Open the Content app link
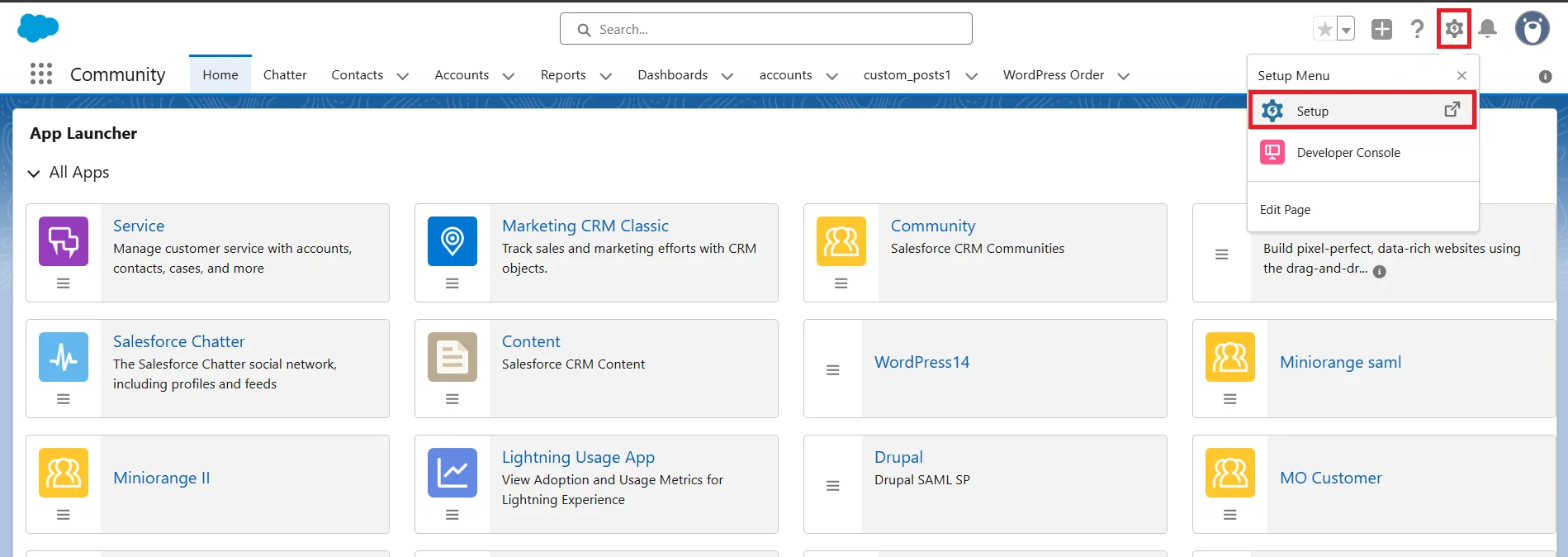The height and width of the screenshot is (557, 1568). tap(531, 341)
